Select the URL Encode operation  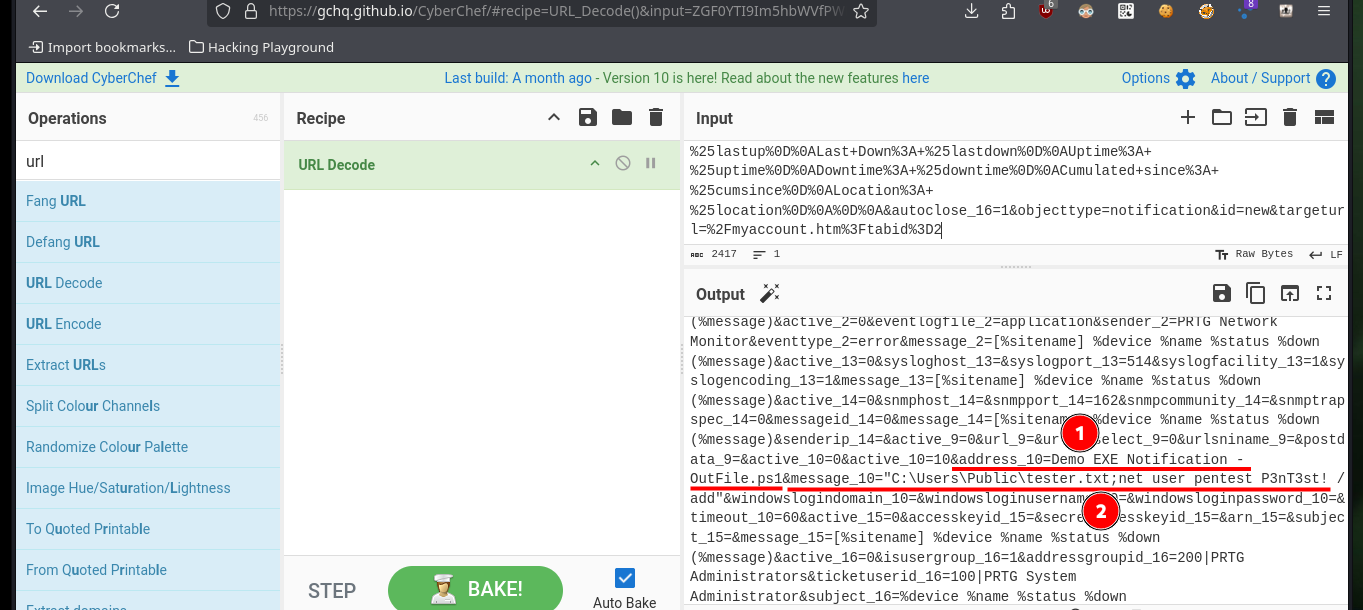(148, 324)
